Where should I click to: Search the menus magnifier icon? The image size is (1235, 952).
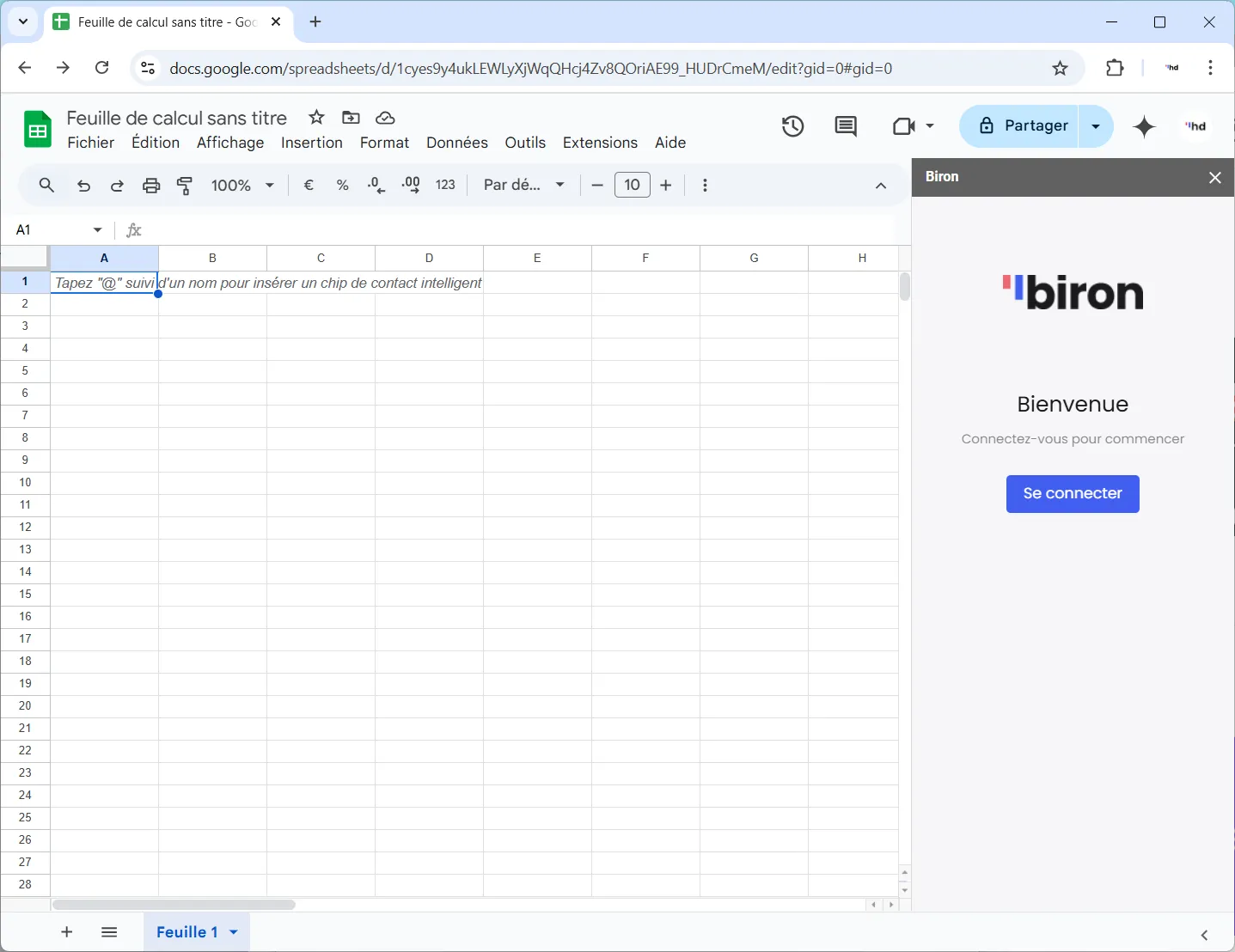[x=47, y=185]
